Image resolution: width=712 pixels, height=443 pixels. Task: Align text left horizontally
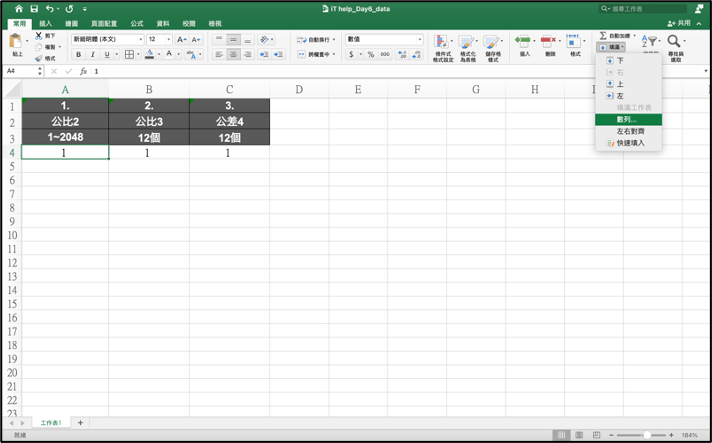[x=219, y=54]
